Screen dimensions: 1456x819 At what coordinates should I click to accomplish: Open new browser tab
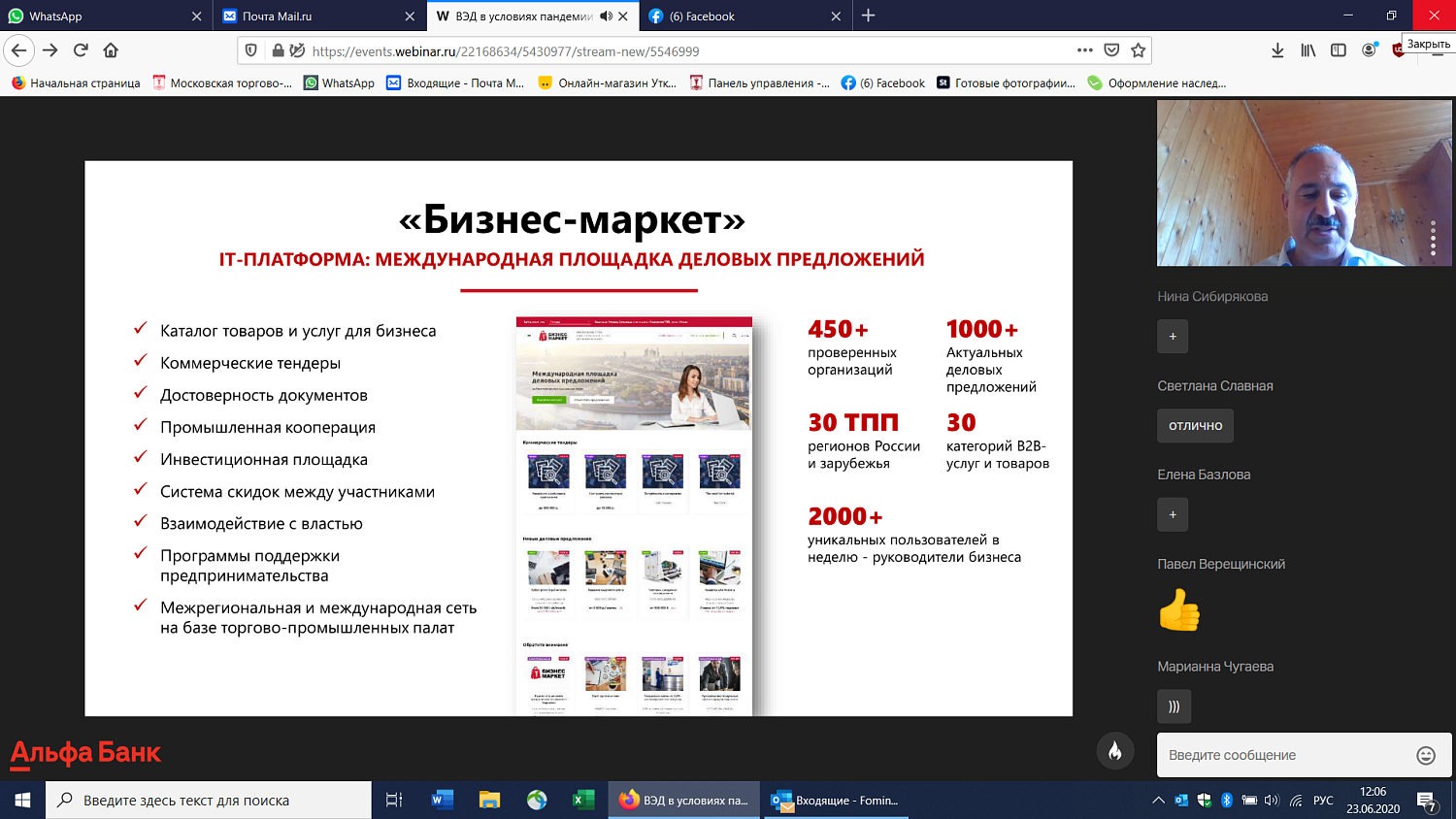(868, 16)
